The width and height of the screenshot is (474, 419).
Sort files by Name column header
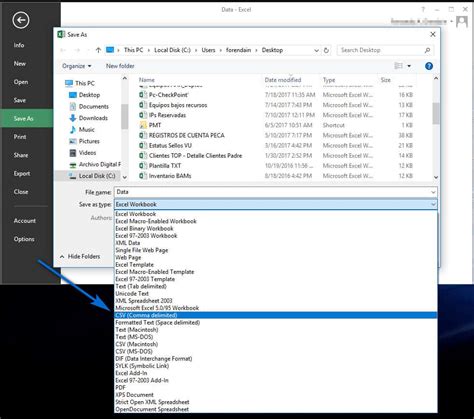[x=147, y=80]
